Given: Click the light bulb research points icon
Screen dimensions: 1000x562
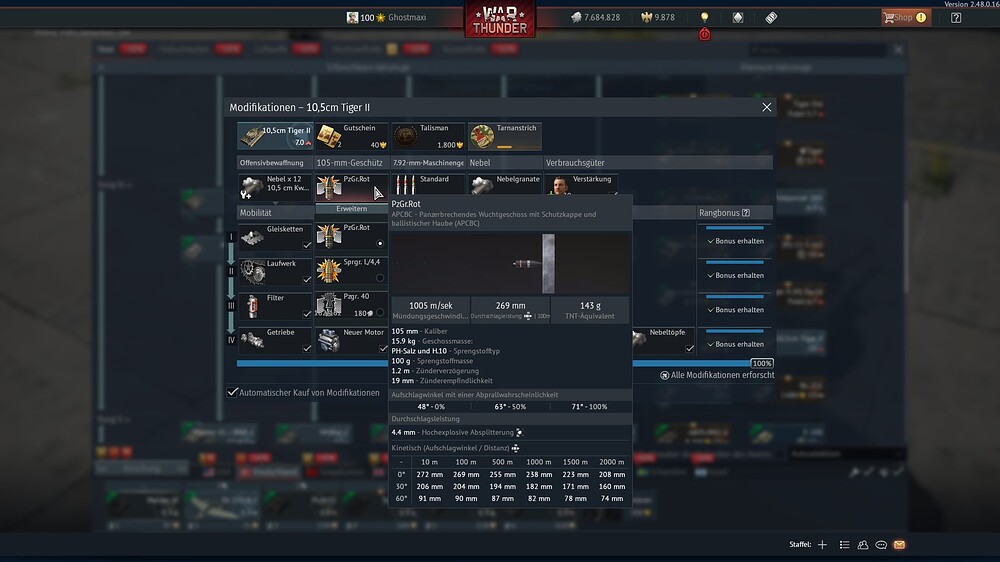Looking at the screenshot, I should click(x=704, y=17).
